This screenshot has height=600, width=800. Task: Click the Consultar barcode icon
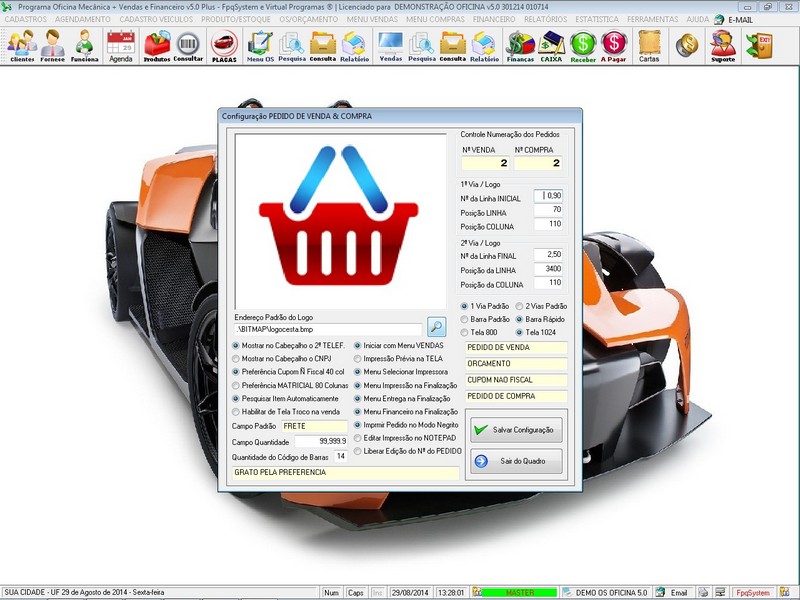tap(188, 45)
